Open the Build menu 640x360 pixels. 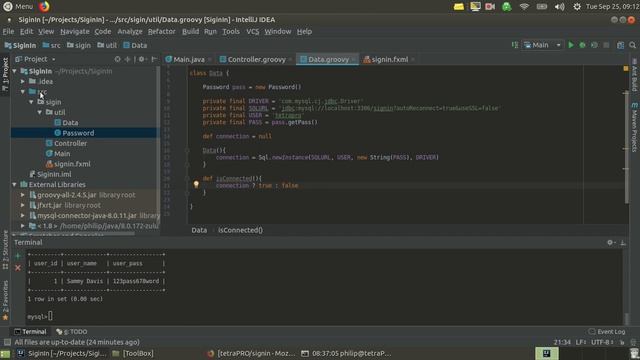pos(190,31)
